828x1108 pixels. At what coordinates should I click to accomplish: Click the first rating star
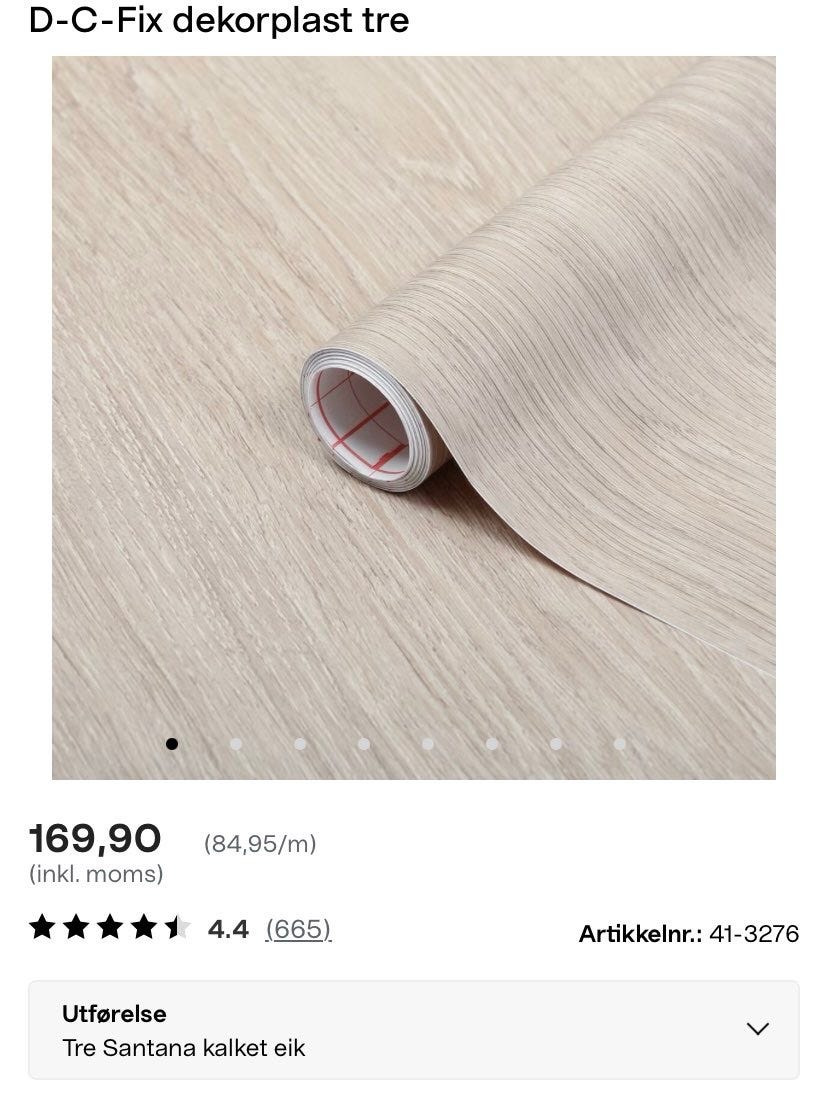pos(42,926)
